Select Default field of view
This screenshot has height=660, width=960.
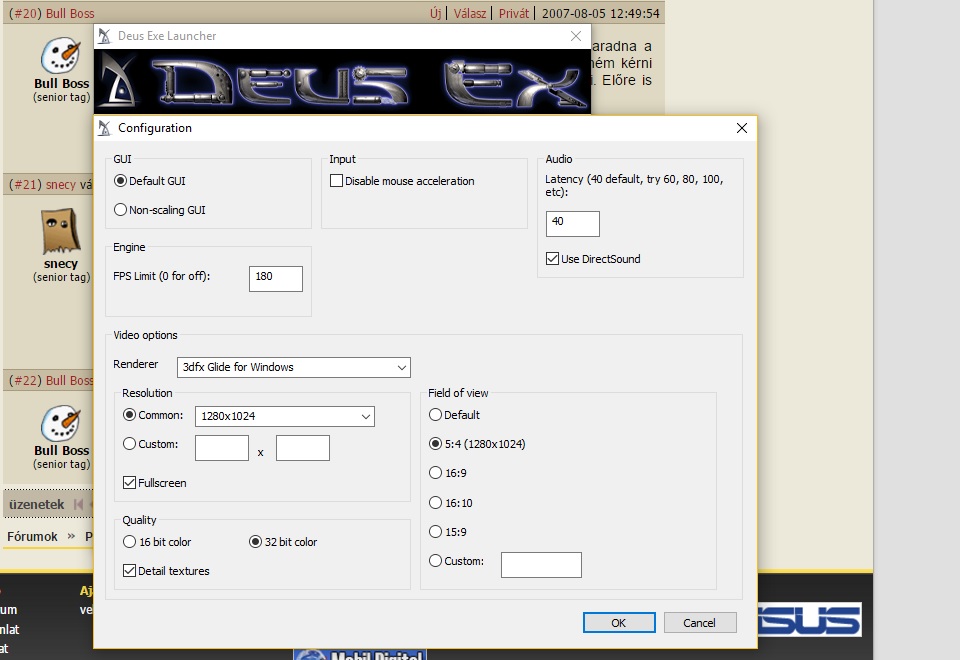click(x=435, y=414)
